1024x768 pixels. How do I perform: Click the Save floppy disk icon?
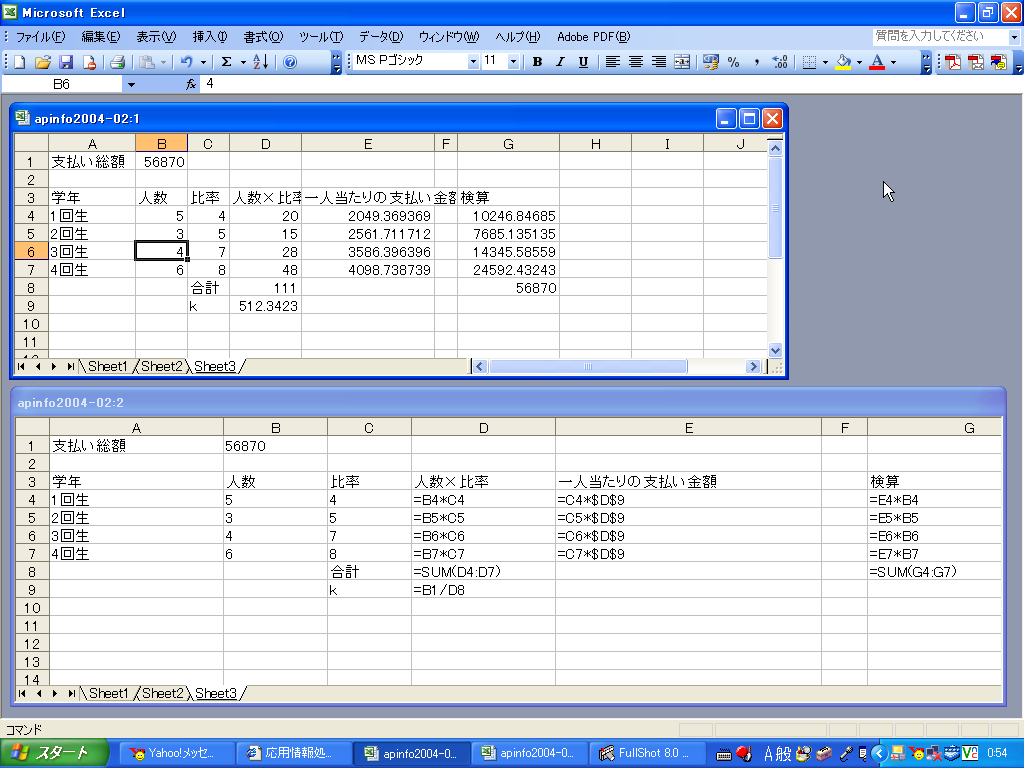[66, 62]
